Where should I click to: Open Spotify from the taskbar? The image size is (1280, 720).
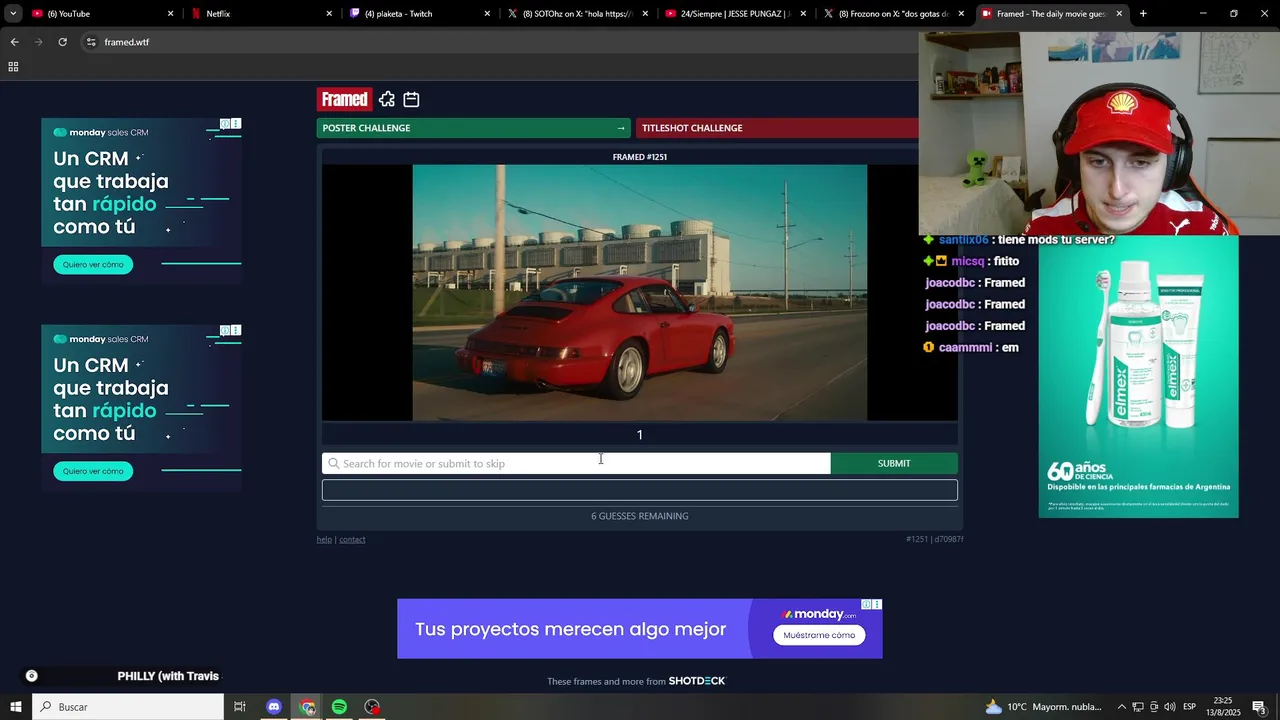point(340,707)
